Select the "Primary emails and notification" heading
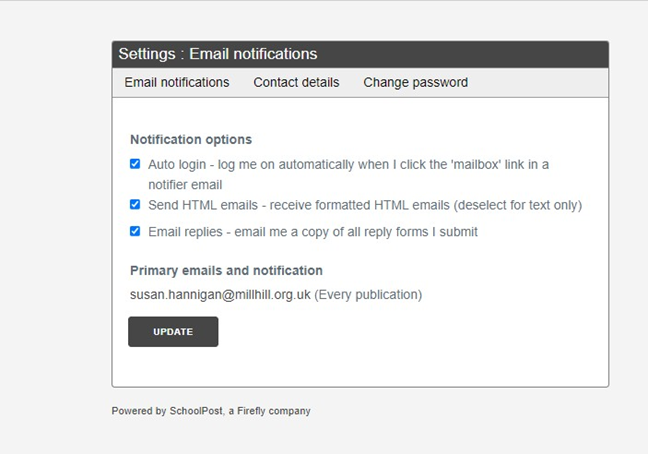Screen dimensions: 648x454 click(226, 270)
